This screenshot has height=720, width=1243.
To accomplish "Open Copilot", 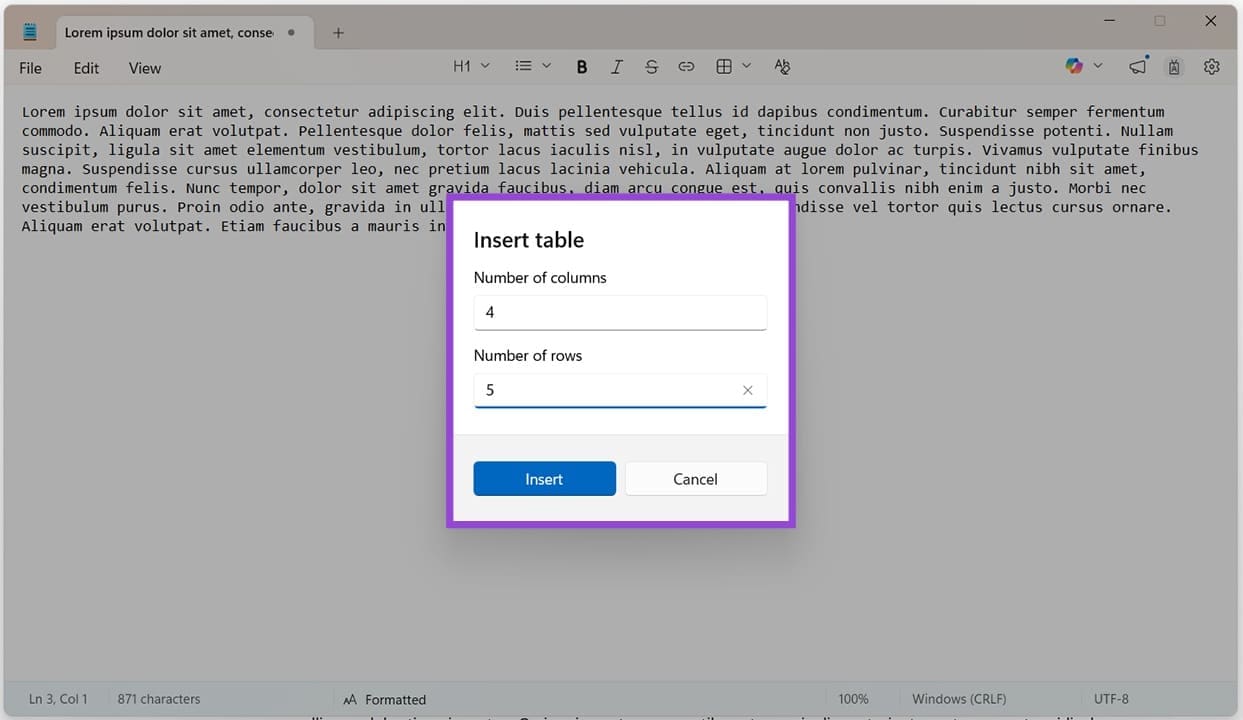I will 1073,65.
